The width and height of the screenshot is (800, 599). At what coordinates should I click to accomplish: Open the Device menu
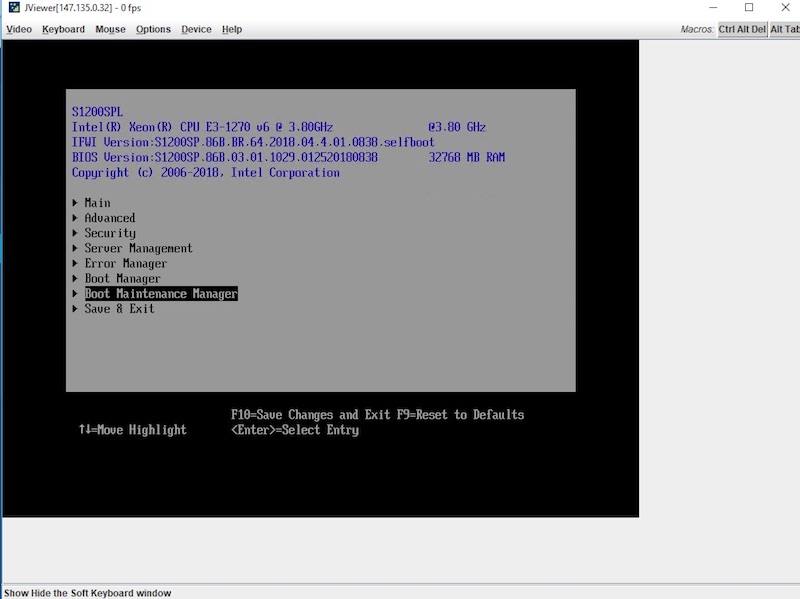point(196,29)
